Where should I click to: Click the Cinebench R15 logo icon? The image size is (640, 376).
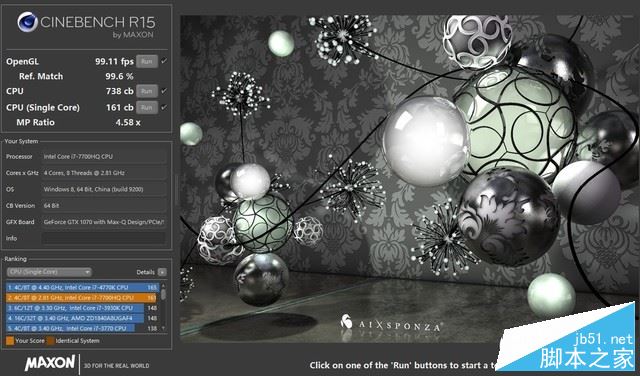tap(27, 22)
